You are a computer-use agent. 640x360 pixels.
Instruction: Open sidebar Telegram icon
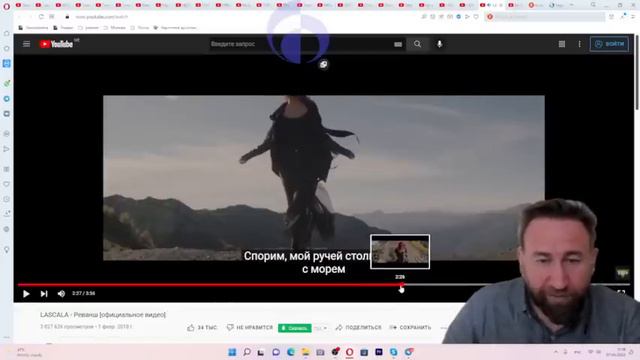click(x=7, y=99)
